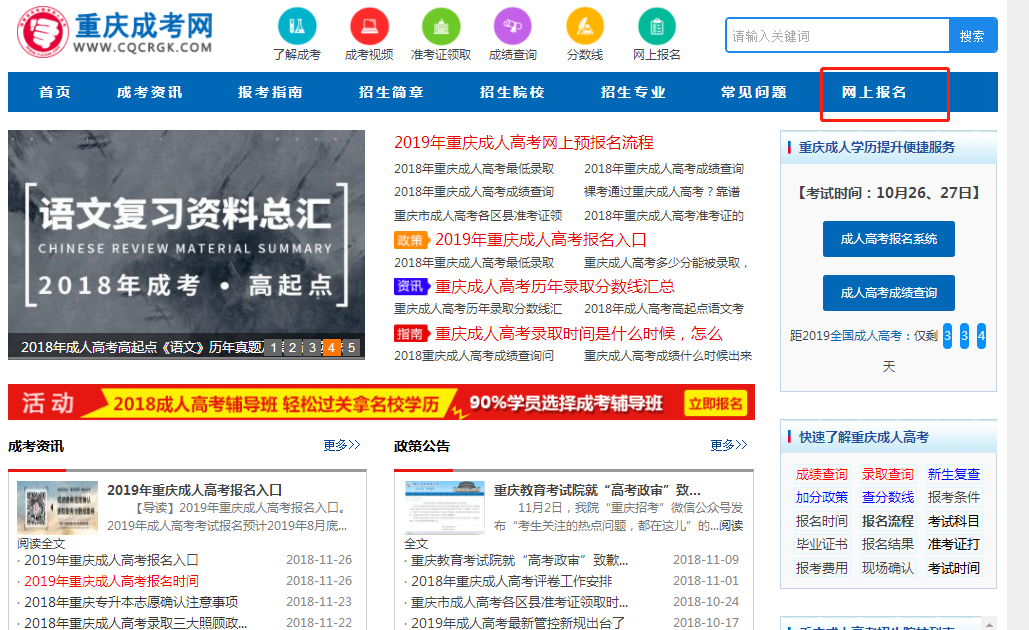
Task: Open 2019年重庆成人高考报名入口 red headline link
Action: click(x=541, y=240)
